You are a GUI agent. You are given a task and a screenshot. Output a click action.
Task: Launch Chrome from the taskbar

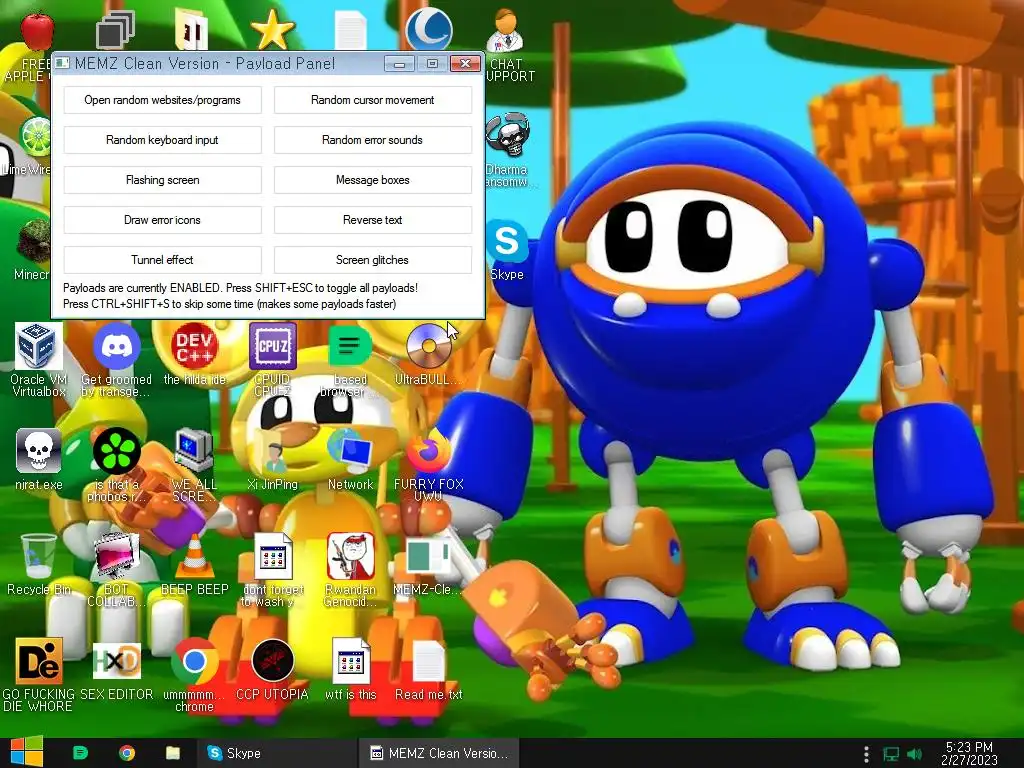pyautogui.click(x=127, y=753)
